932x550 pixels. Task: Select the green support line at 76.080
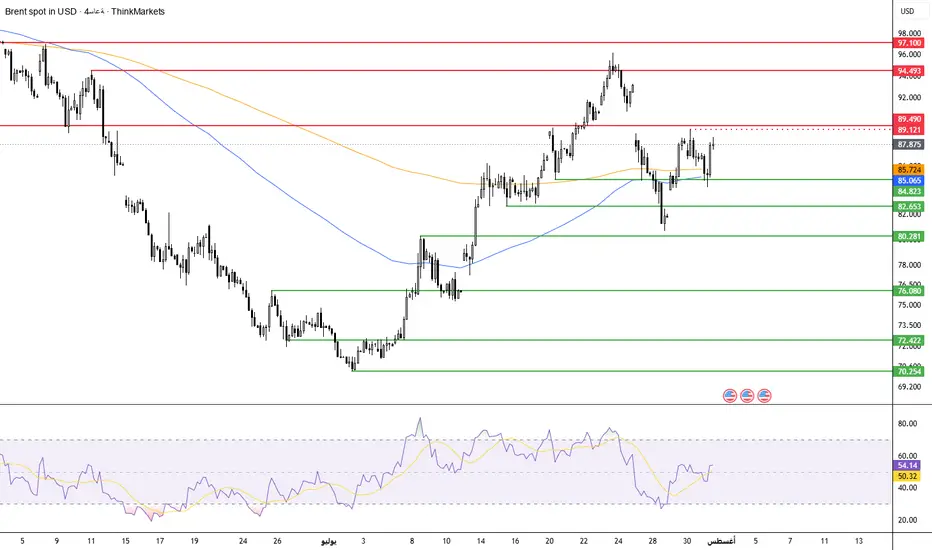click(x=582, y=291)
